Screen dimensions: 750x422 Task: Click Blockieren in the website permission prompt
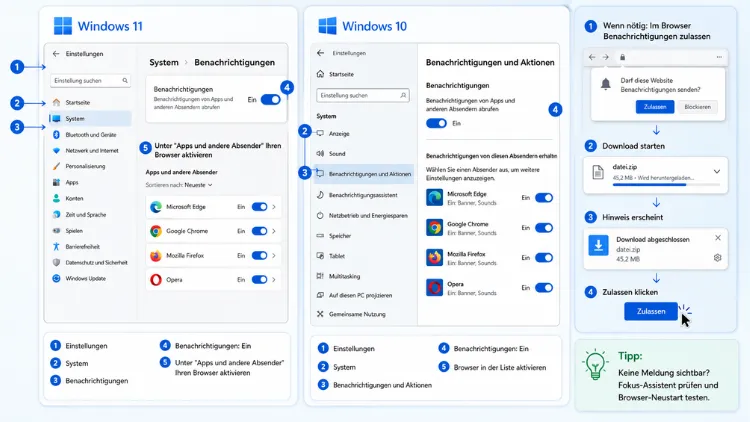(697, 107)
